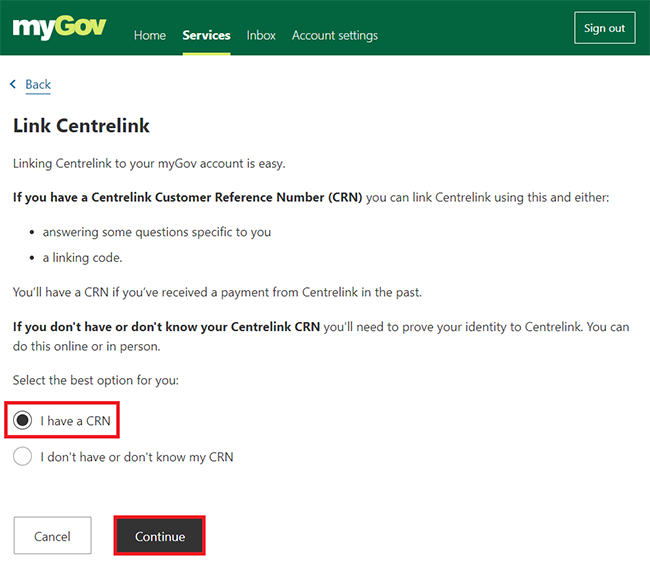This screenshot has width=650, height=568.
Task: Open Account settings in the navigation
Action: (335, 36)
